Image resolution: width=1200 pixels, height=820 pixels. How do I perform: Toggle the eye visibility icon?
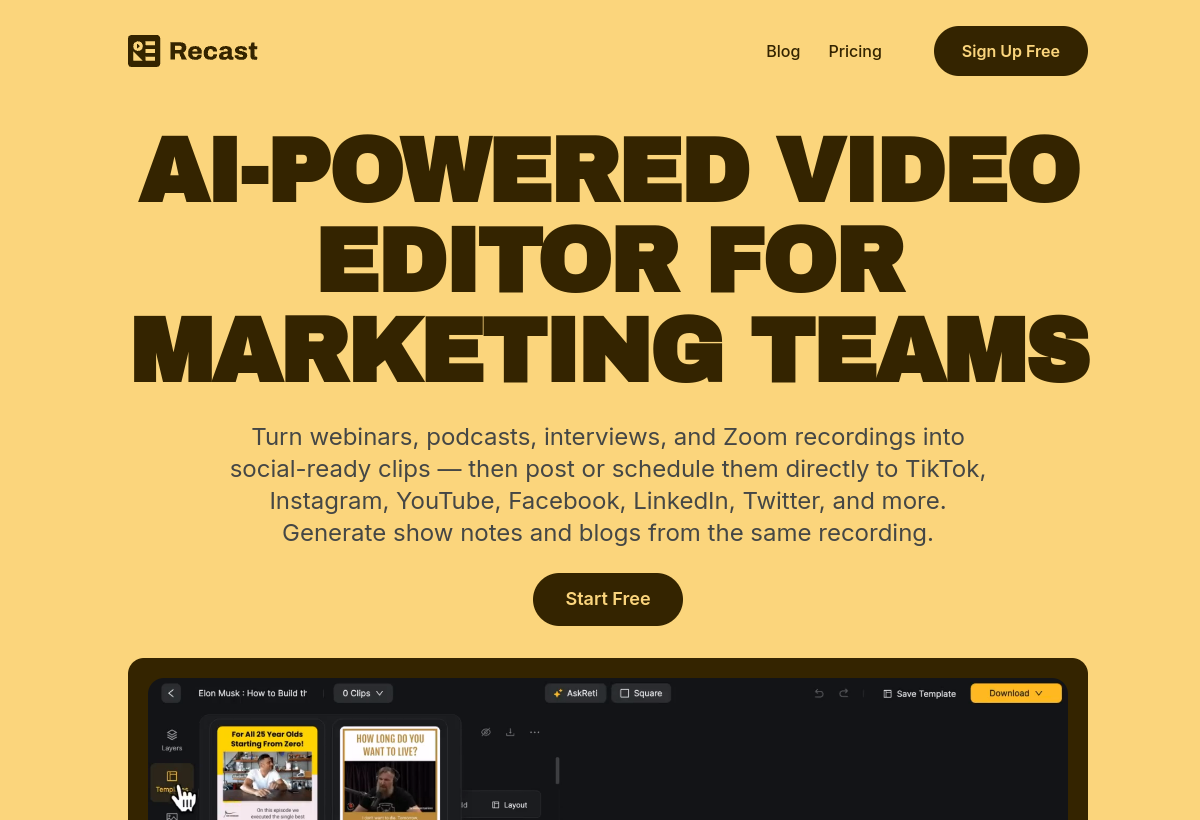coord(486,732)
